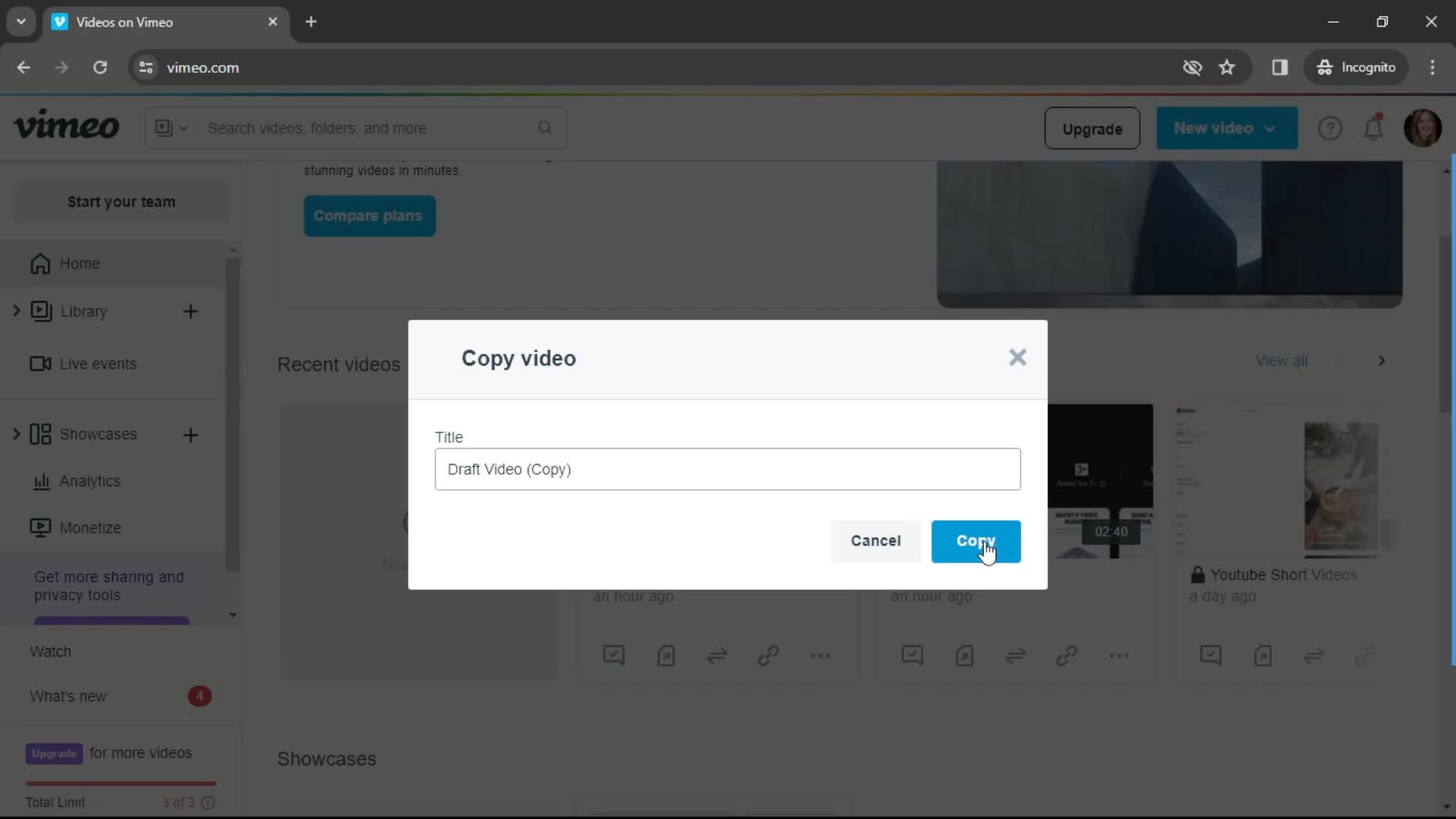The width and height of the screenshot is (1456, 819).
Task: Expand the Library section chevron
Action: (16, 311)
